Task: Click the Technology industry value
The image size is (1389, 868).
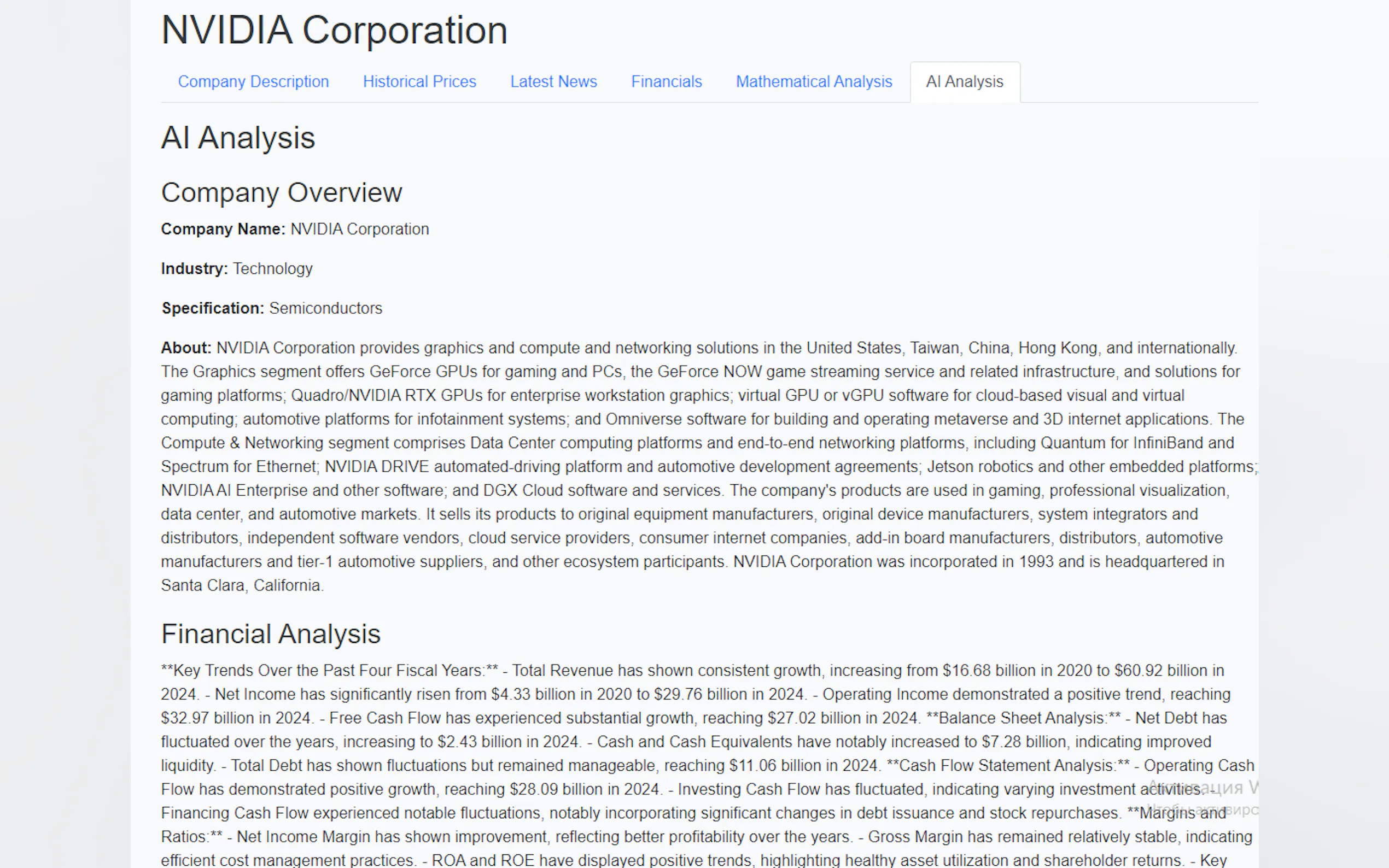Action: click(x=273, y=269)
